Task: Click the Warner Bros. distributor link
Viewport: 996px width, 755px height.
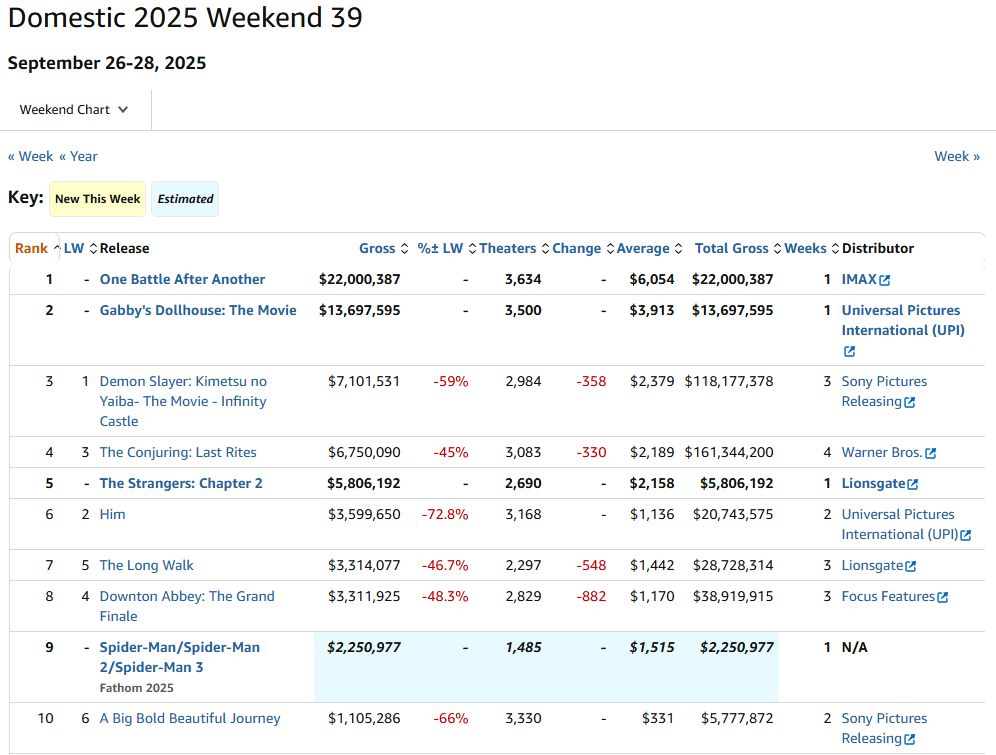Action: [x=882, y=453]
